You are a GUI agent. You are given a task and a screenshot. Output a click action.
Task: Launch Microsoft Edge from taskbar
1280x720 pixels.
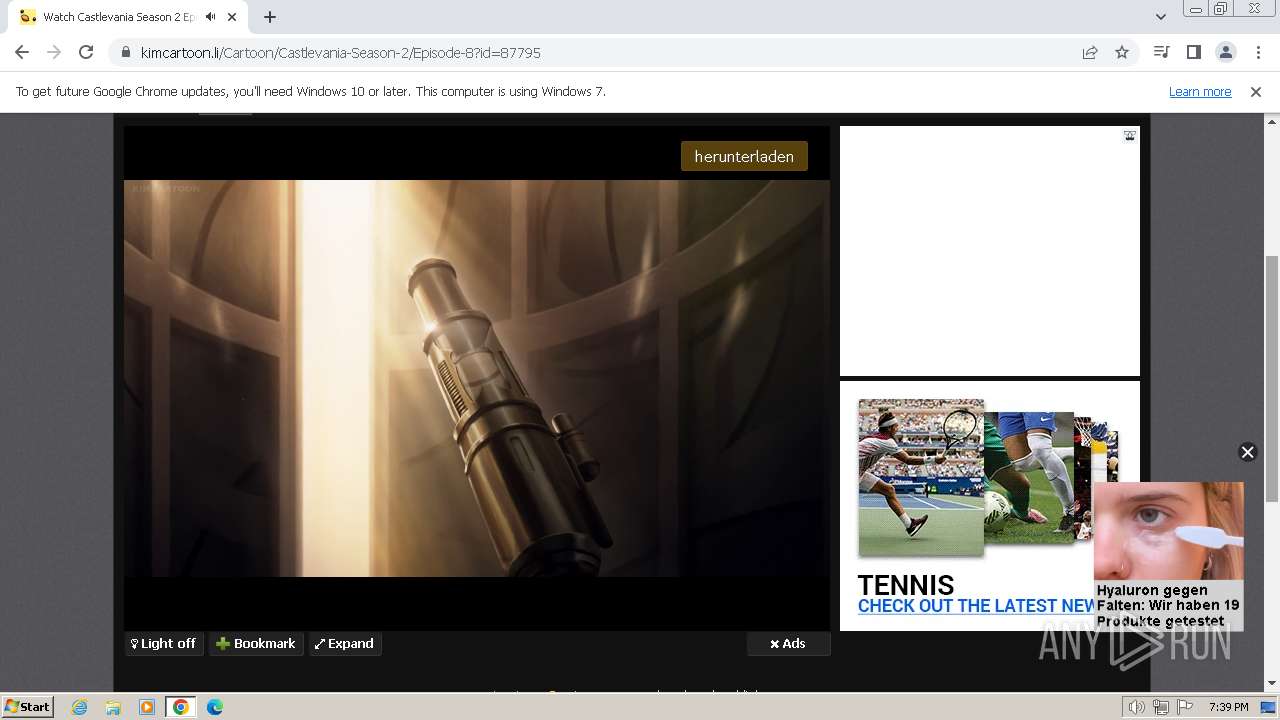pyautogui.click(x=215, y=707)
